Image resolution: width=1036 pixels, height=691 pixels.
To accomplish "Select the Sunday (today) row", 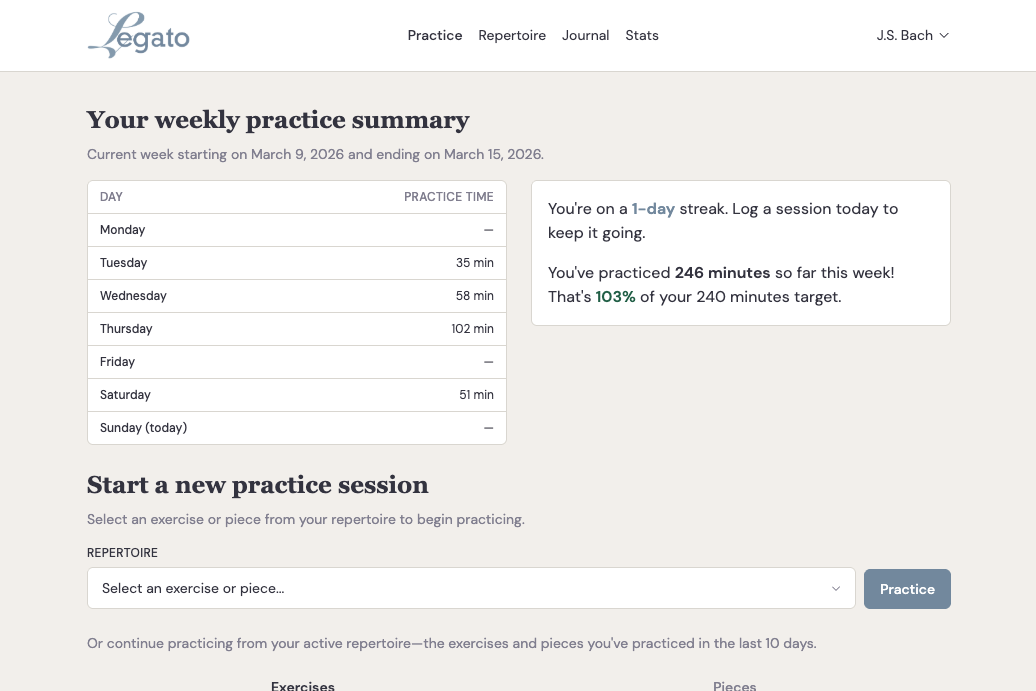I will coord(297,427).
